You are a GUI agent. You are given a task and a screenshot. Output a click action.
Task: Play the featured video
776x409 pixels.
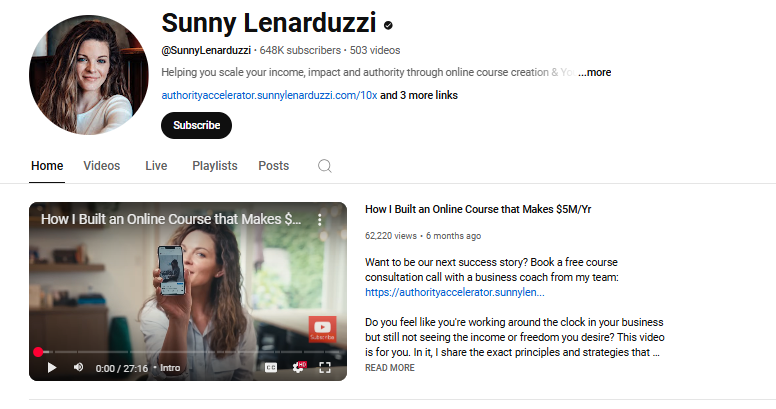51,367
